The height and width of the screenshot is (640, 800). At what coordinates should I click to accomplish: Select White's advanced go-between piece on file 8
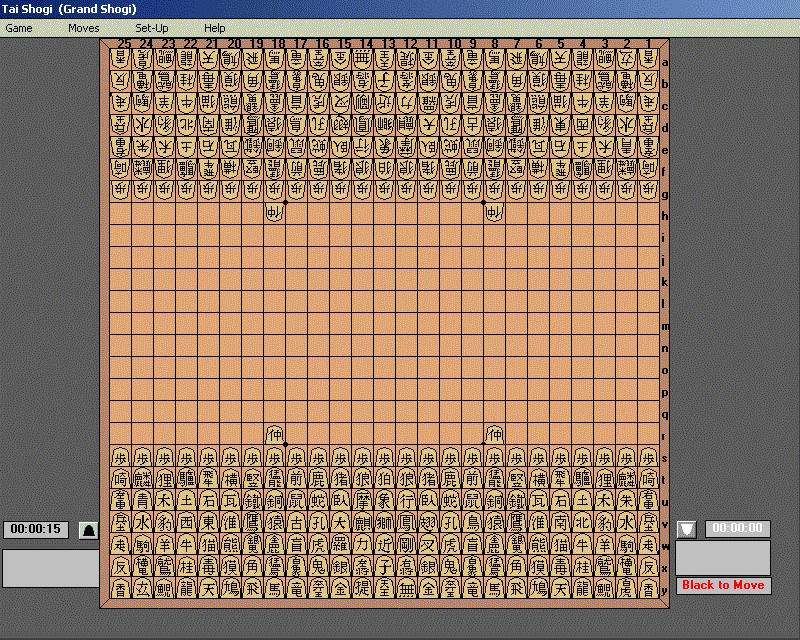[494, 212]
